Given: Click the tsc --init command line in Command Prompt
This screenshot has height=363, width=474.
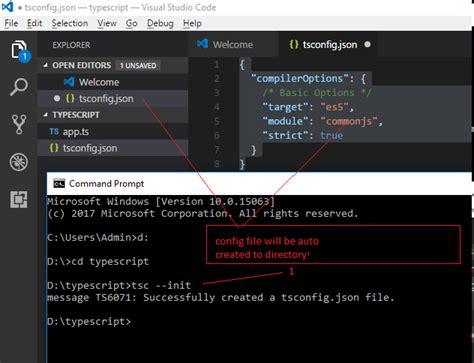Looking at the screenshot, I should point(119,285).
